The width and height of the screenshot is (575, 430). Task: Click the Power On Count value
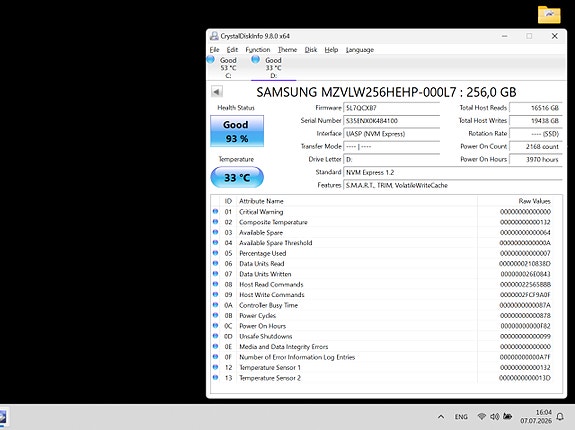coord(536,146)
